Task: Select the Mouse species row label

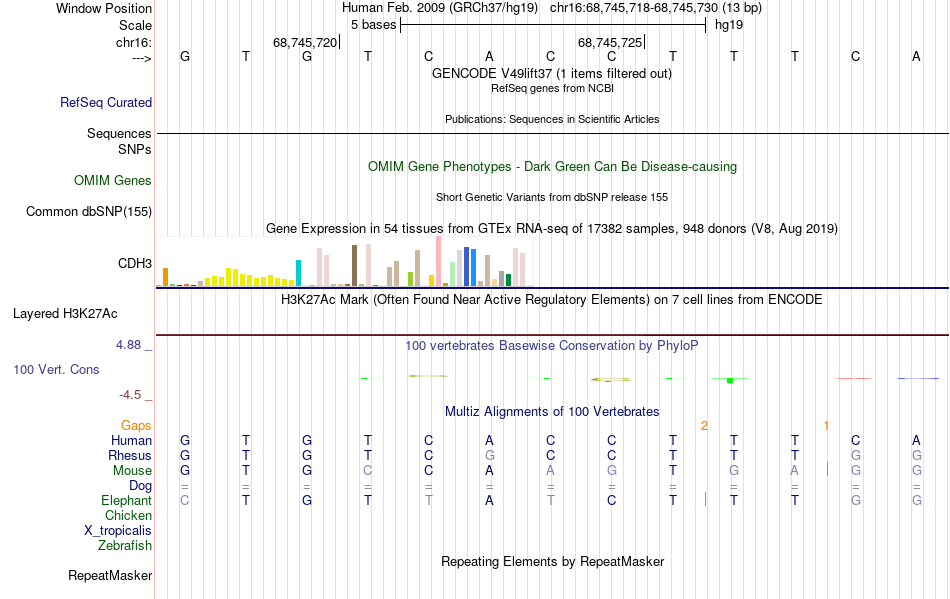Action: point(132,471)
